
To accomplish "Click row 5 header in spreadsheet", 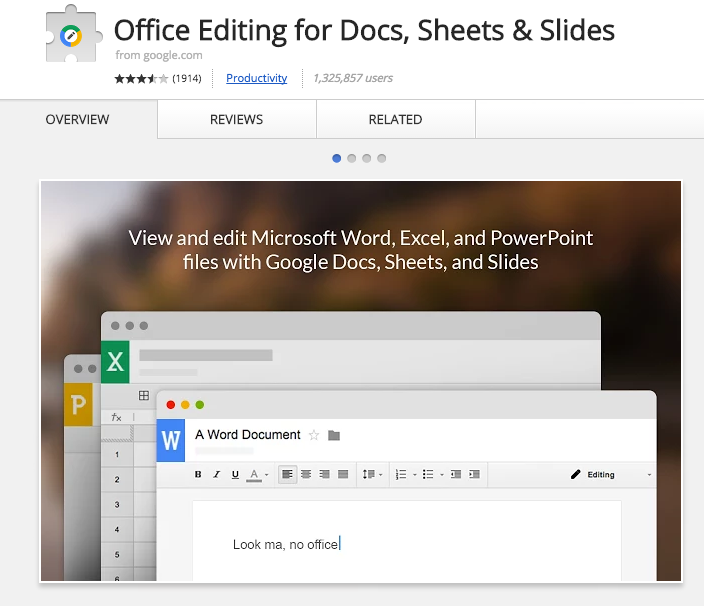I will coord(117,555).
